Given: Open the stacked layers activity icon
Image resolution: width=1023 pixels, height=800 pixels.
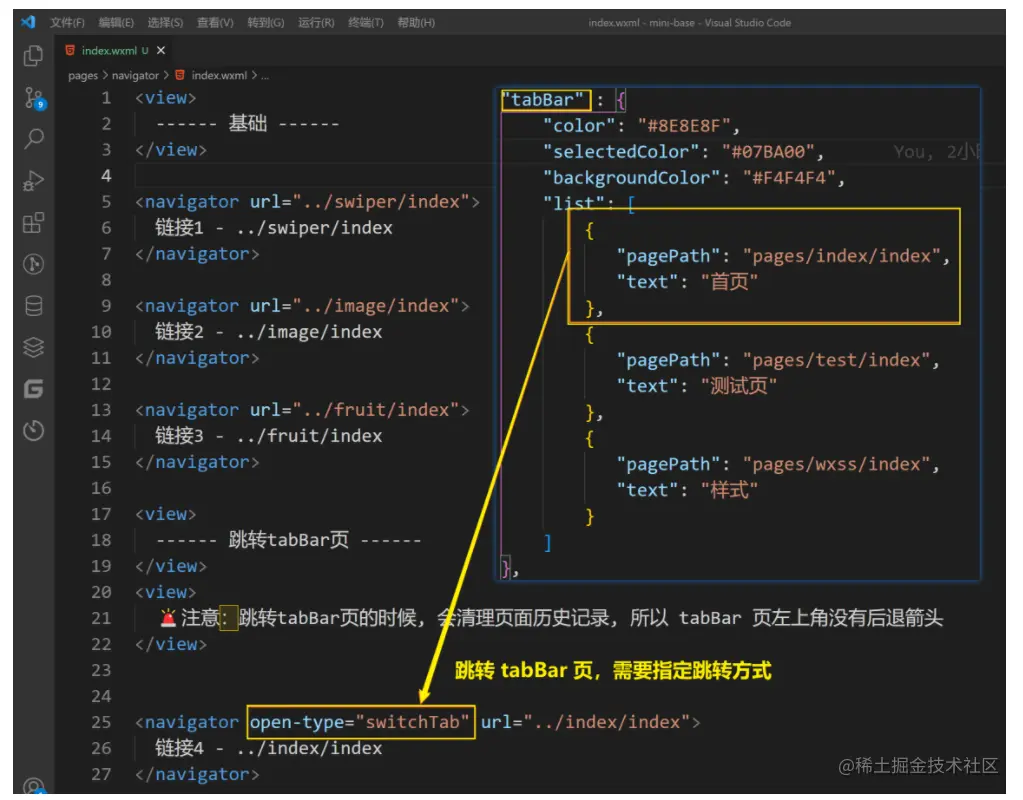Looking at the screenshot, I should (33, 347).
